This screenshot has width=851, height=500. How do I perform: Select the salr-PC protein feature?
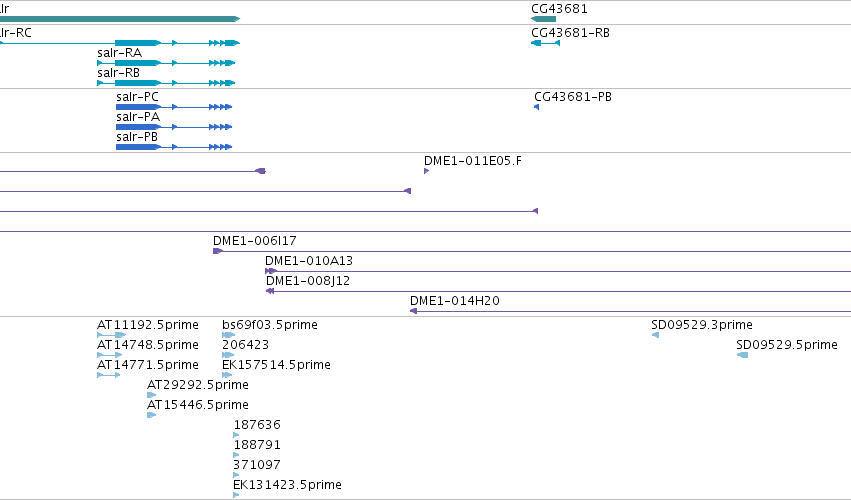174,107
